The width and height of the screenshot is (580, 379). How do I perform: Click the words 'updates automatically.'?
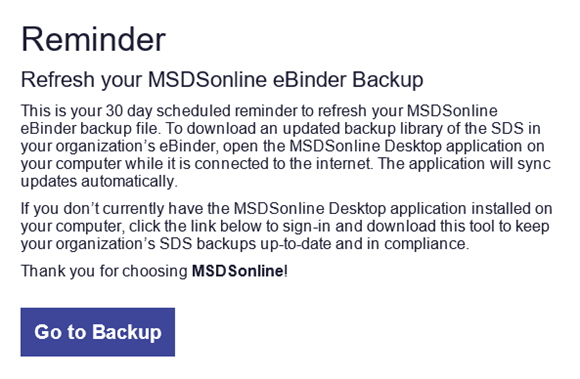[99, 182]
